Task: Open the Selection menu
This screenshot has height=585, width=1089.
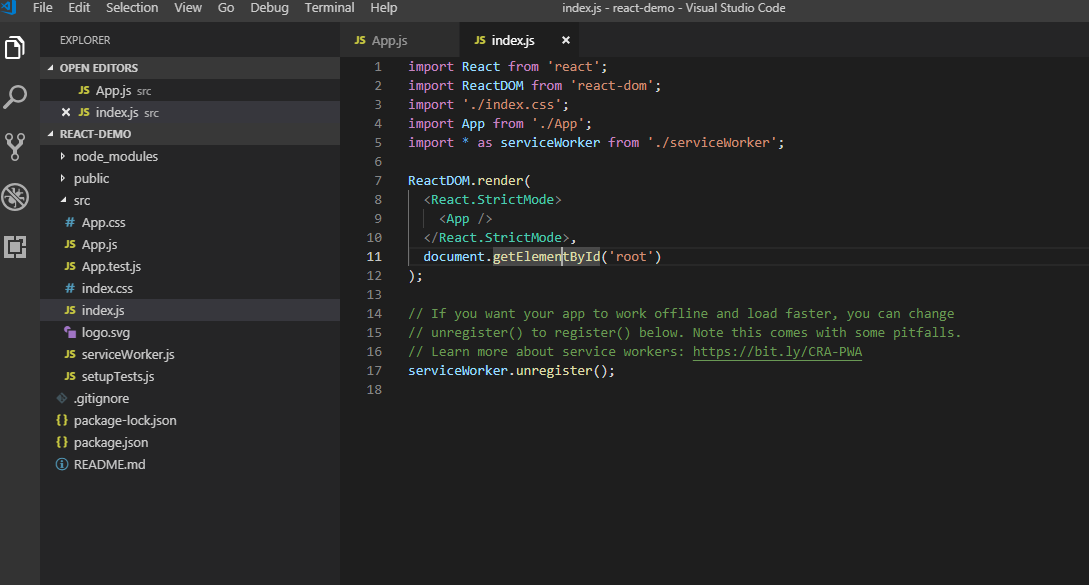Action: pos(132,8)
